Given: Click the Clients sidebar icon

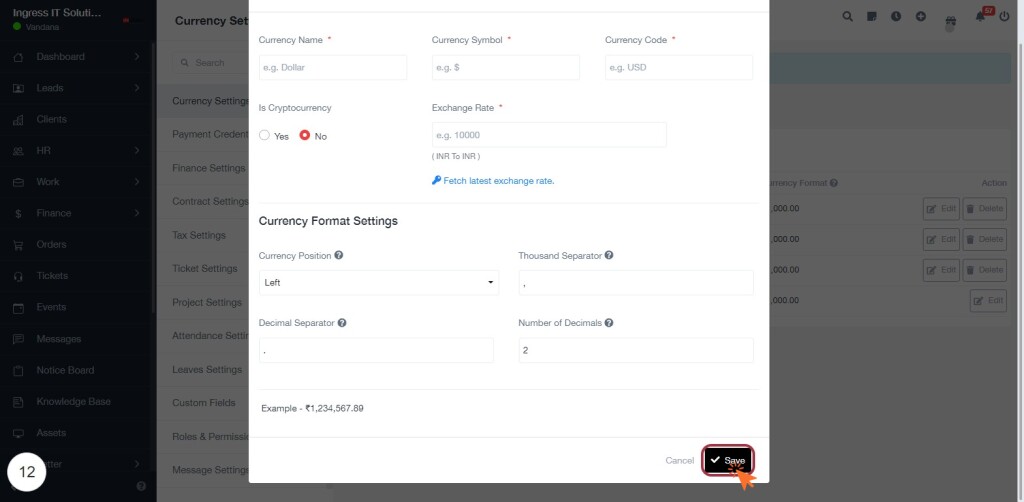Looking at the screenshot, I should [18, 119].
